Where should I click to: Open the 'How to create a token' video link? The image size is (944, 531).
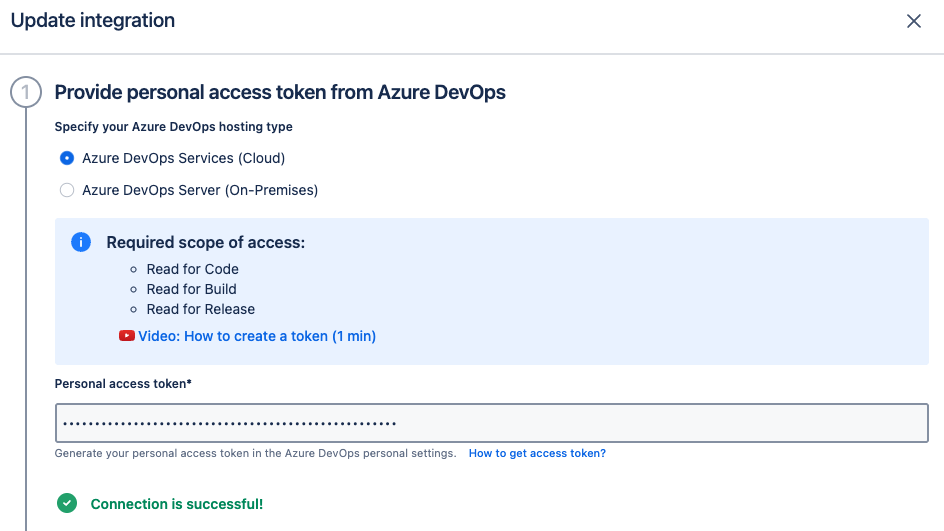click(257, 336)
